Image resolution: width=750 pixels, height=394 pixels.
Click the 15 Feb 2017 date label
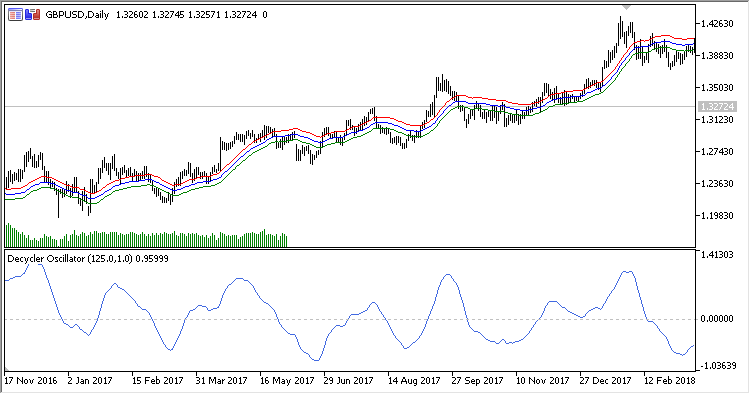coord(157,381)
